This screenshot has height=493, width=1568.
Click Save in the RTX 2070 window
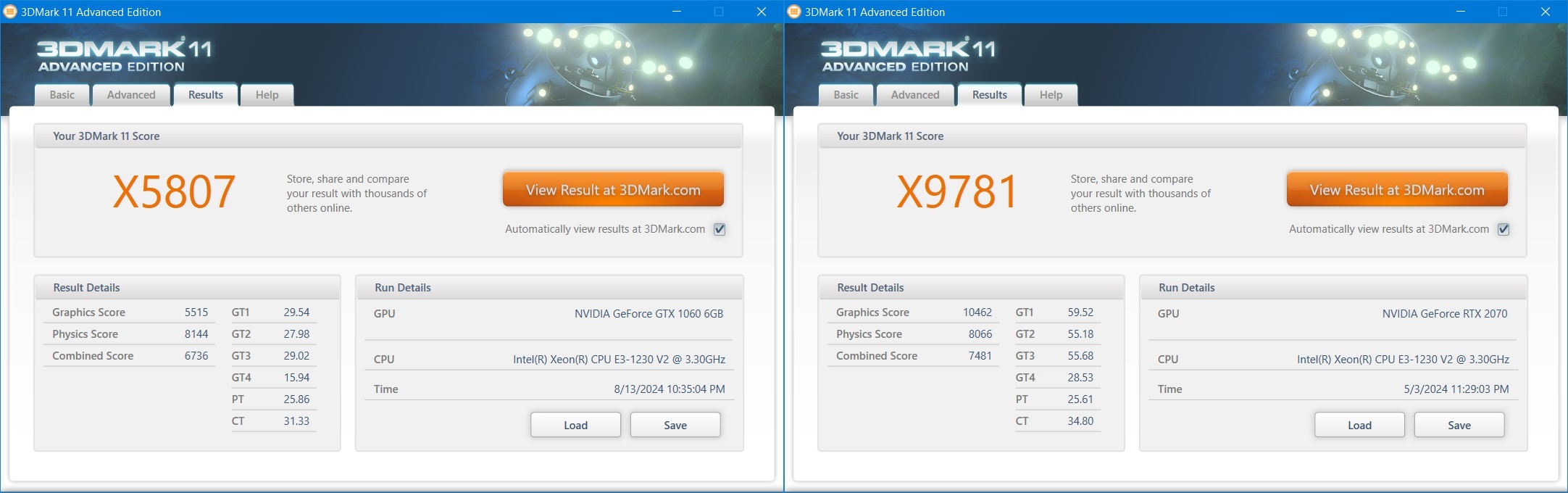[x=1459, y=425]
